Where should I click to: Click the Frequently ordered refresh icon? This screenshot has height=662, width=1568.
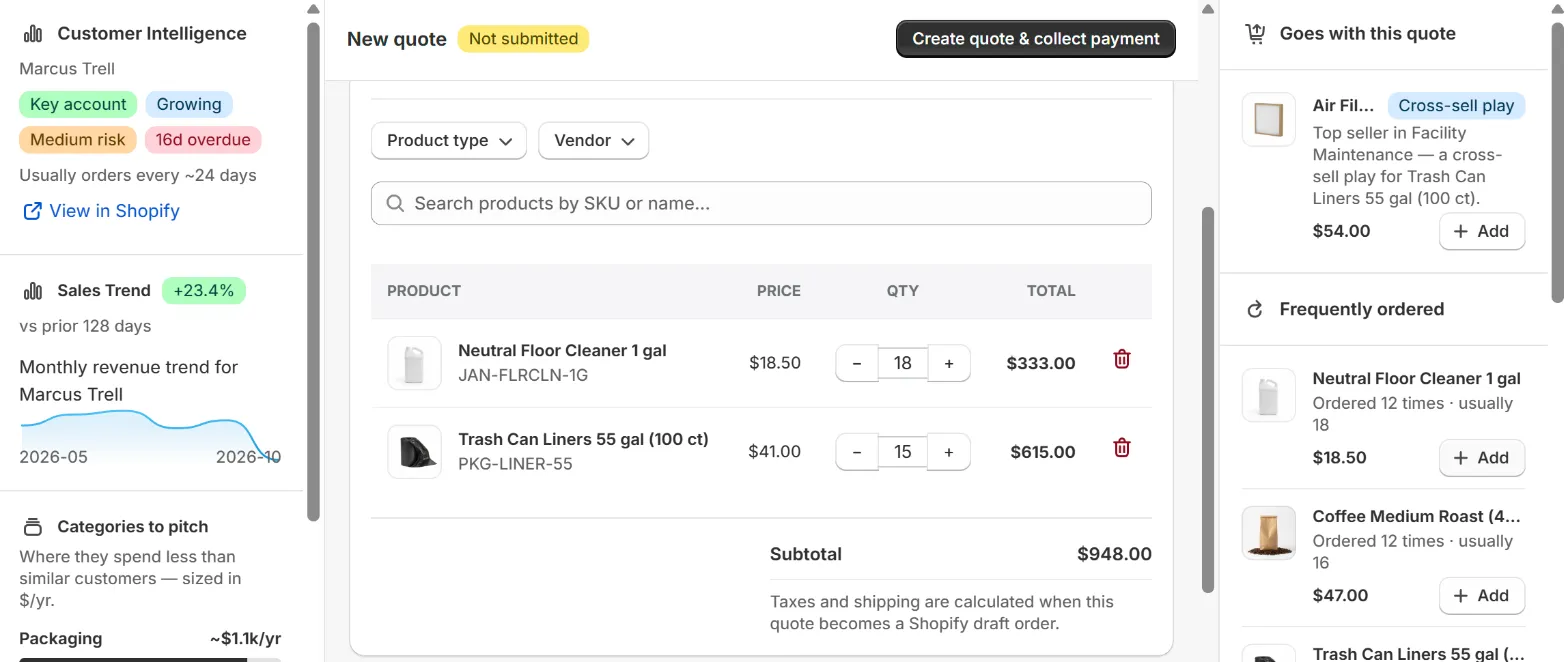click(x=1255, y=310)
